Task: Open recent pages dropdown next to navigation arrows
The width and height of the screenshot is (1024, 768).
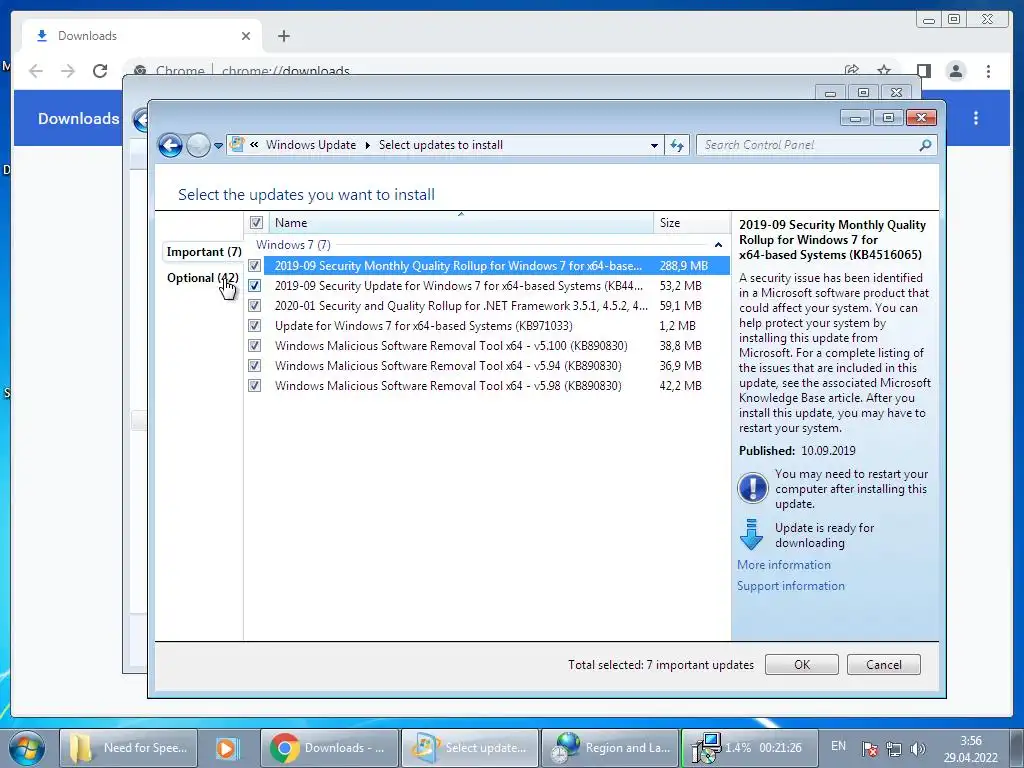Action: pyautogui.click(x=218, y=146)
